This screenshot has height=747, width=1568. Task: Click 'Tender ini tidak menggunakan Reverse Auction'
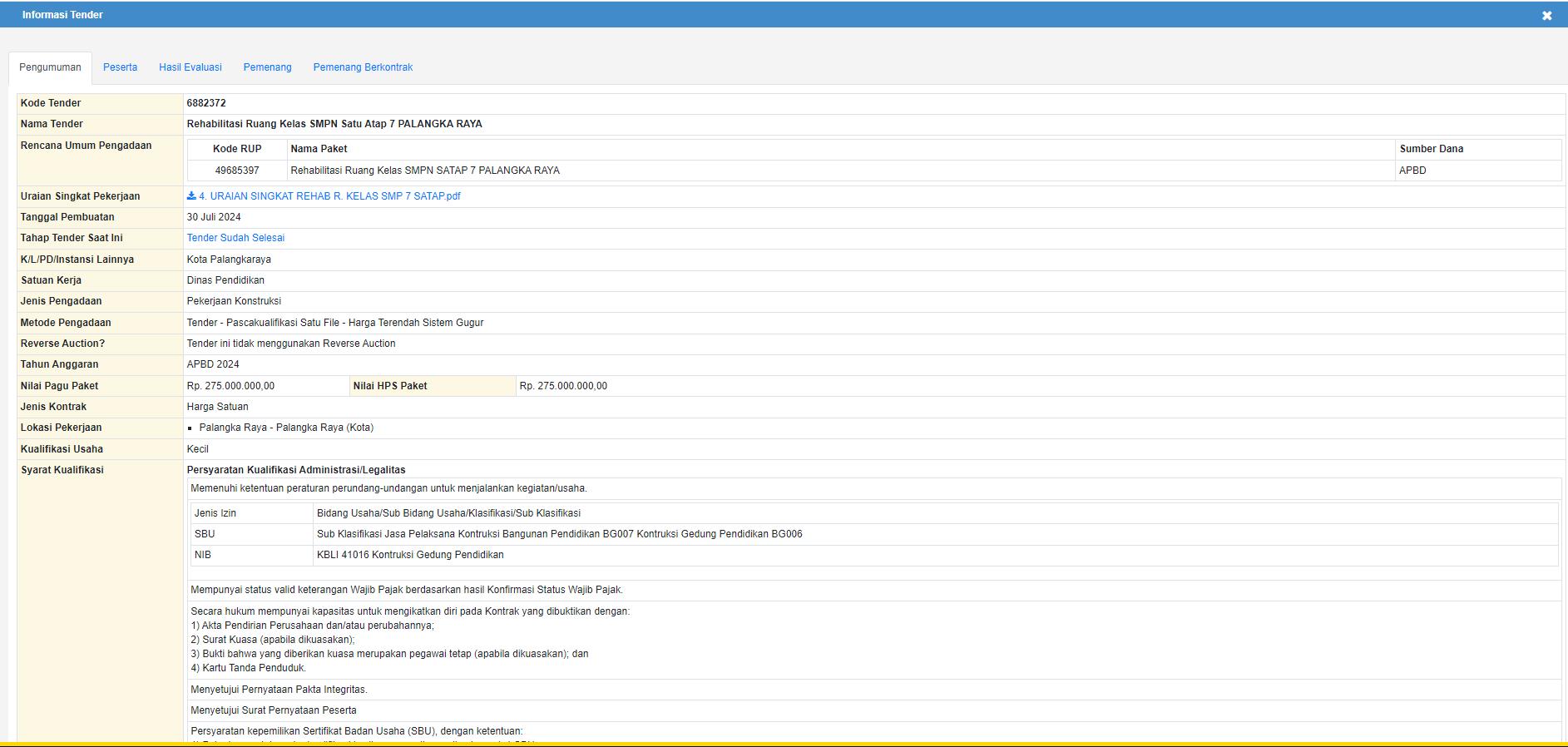pos(291,344)
